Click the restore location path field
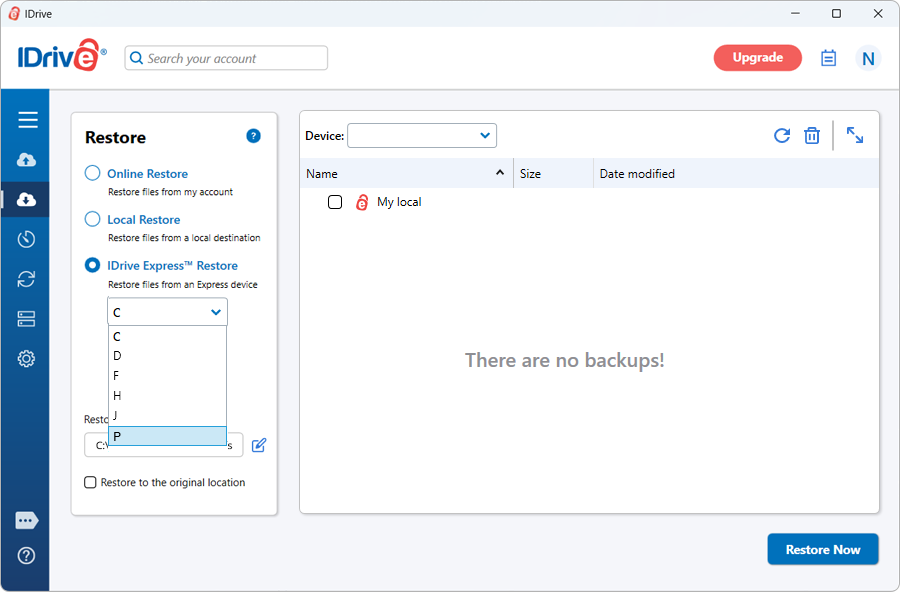The width and height of the screenshot is (900, 592). click(x=164, y=445)
